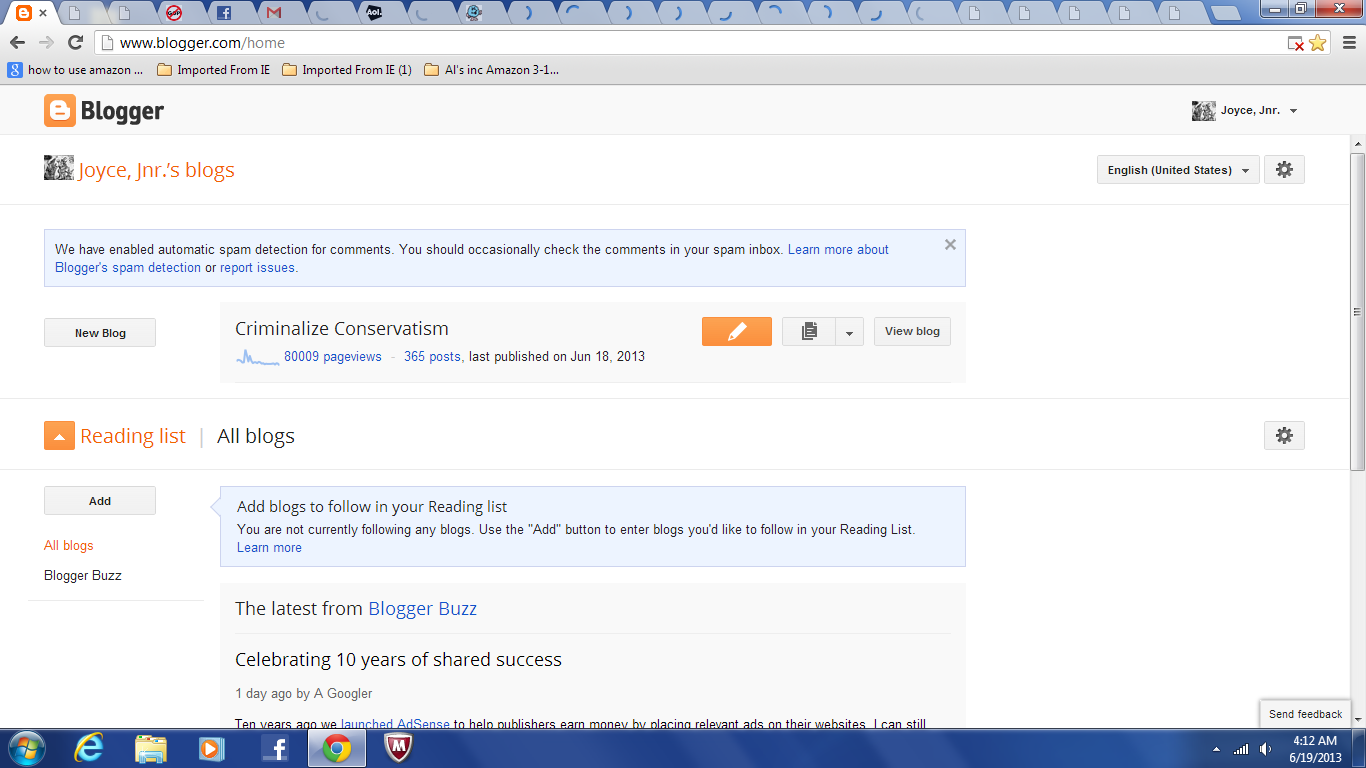Screen dimensions: 1366x768
Task: Dismiss spam detection notice with X
Action: tap(950, 245)
